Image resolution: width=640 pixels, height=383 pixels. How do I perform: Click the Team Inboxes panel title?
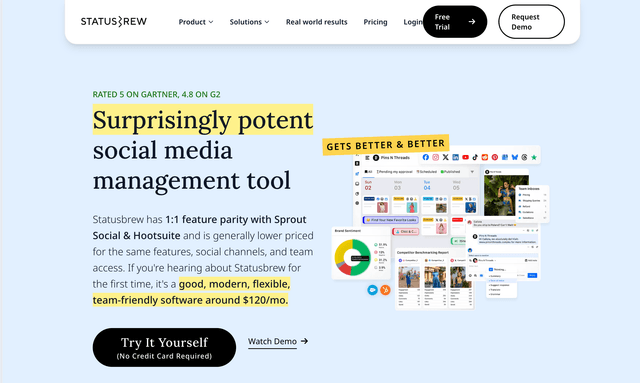pyautogui.click(x=529, y=189)
